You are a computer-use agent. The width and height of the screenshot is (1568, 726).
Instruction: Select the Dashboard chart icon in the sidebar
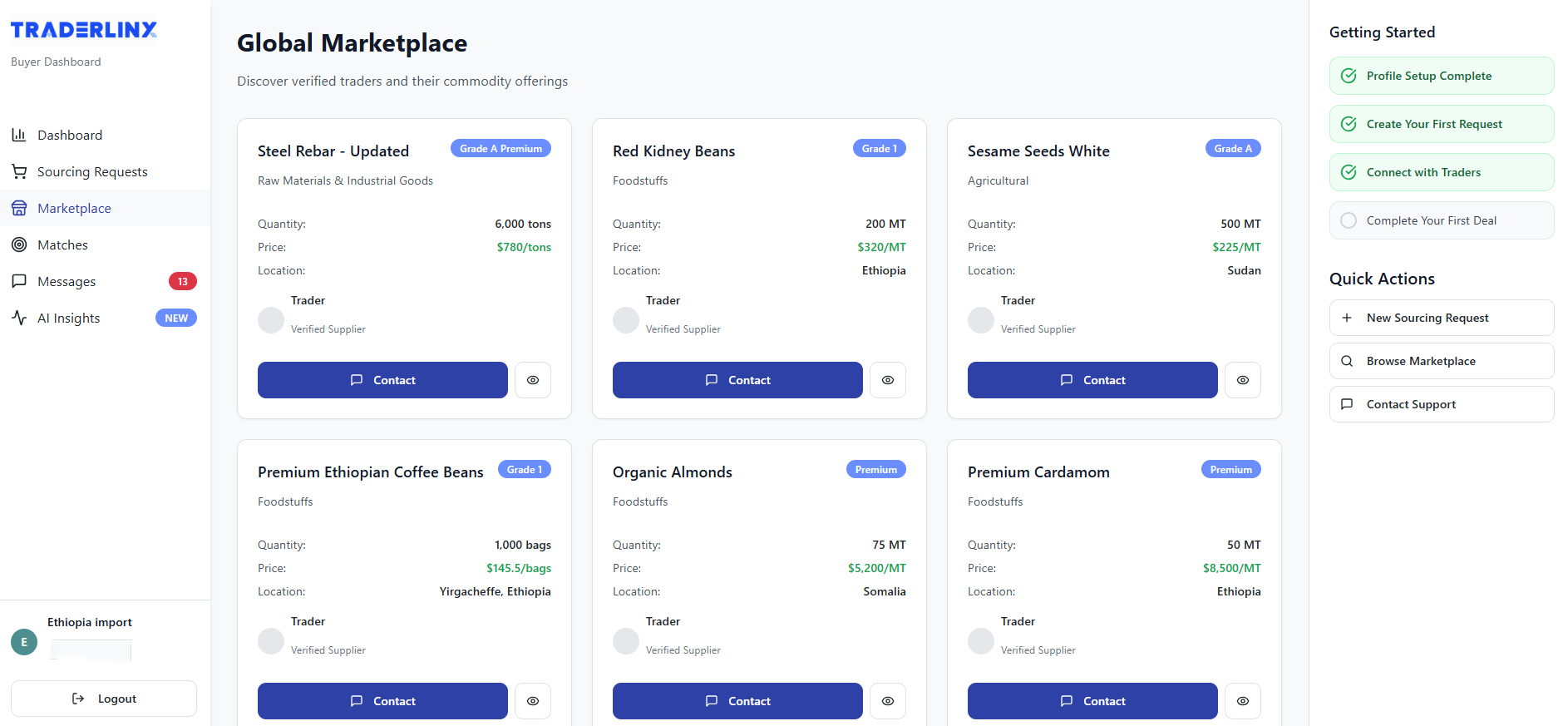[20, 135]
